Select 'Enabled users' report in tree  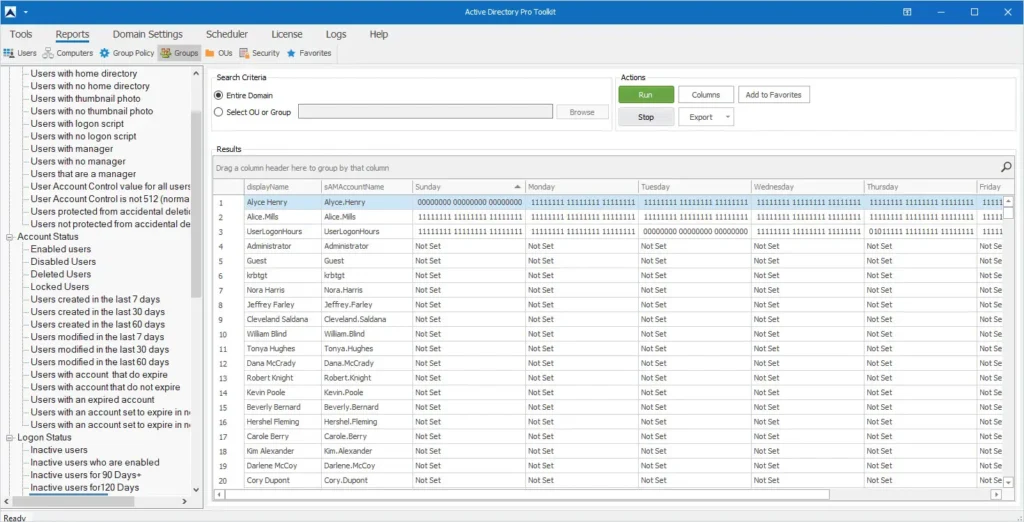[61, 249]
